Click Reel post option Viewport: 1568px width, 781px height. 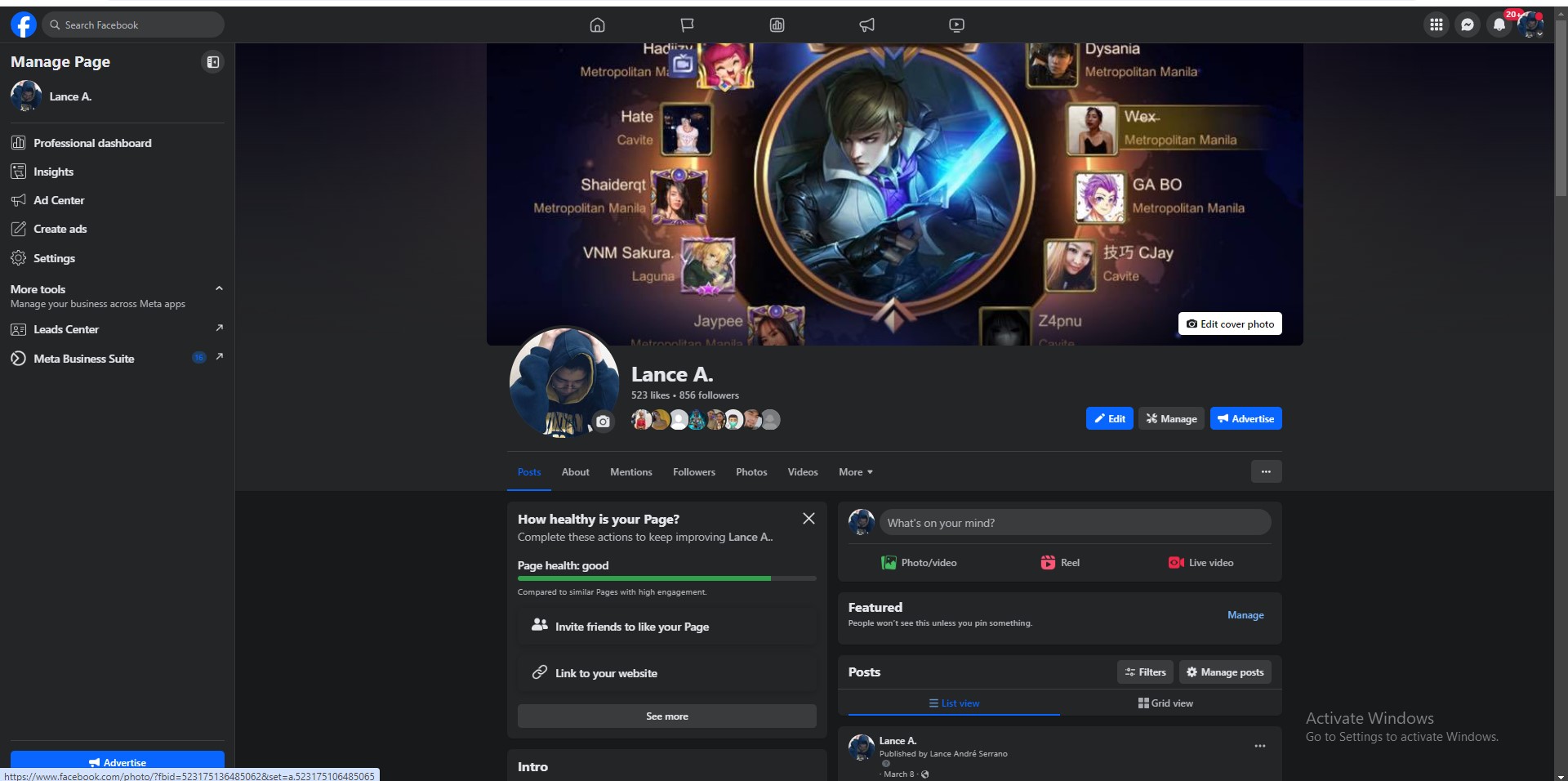point(1060,563)
